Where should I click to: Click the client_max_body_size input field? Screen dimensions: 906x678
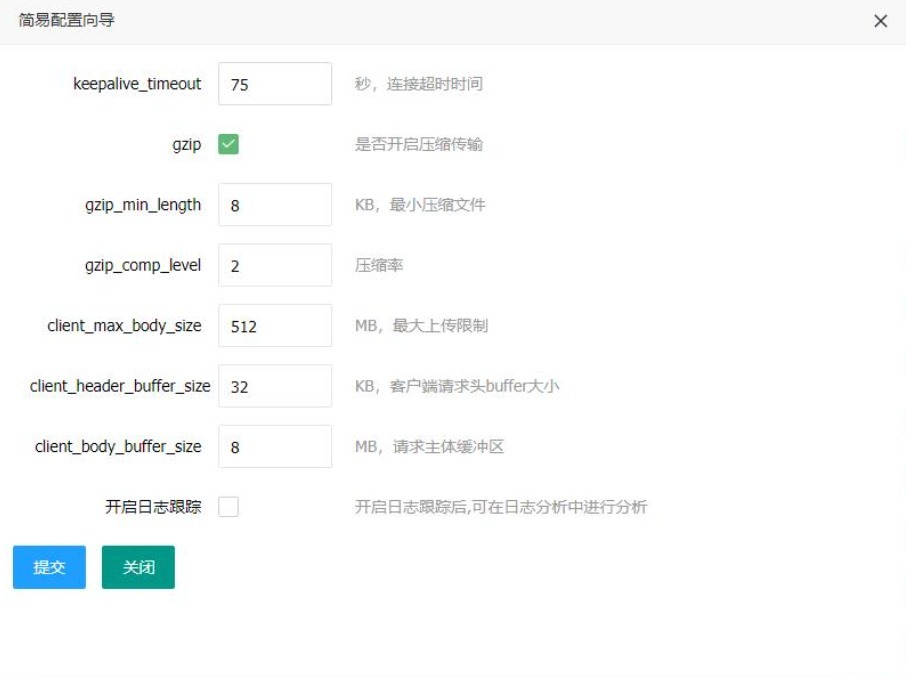[275, 325]
